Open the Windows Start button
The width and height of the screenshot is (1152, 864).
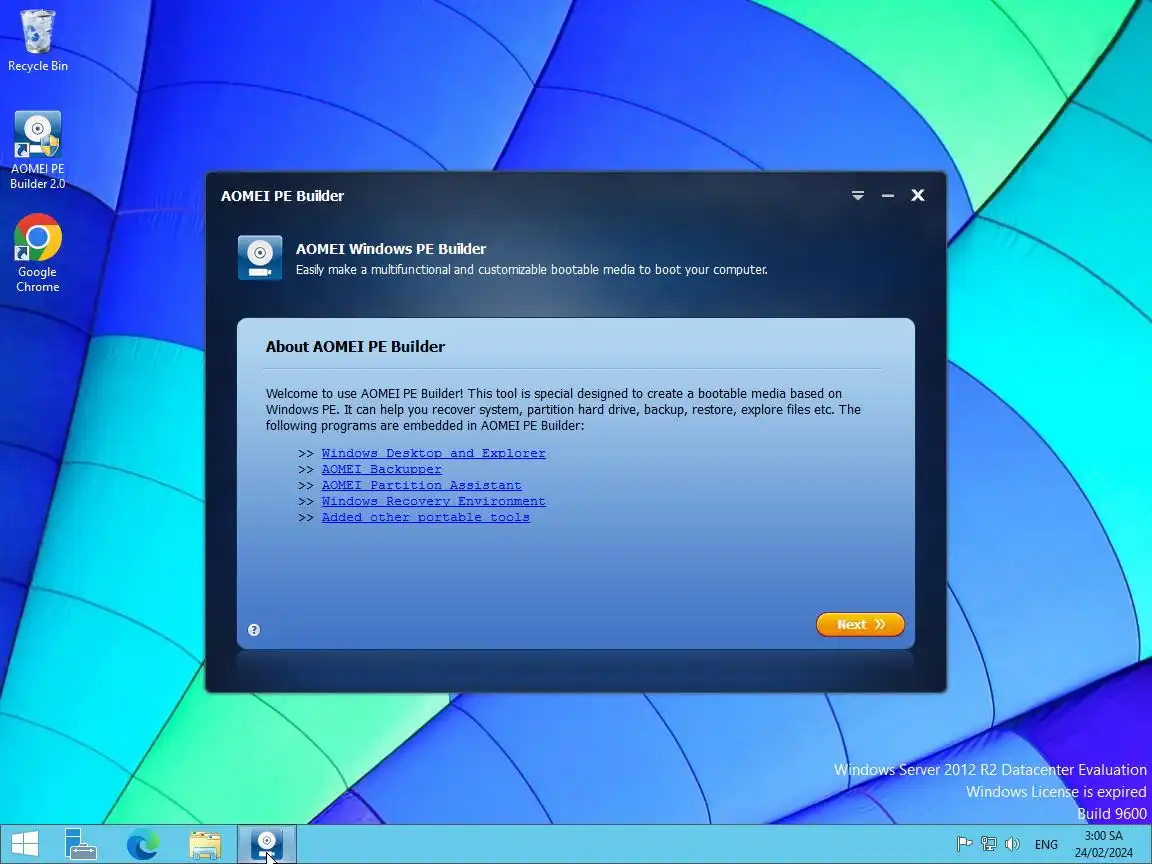coord(24,844)
